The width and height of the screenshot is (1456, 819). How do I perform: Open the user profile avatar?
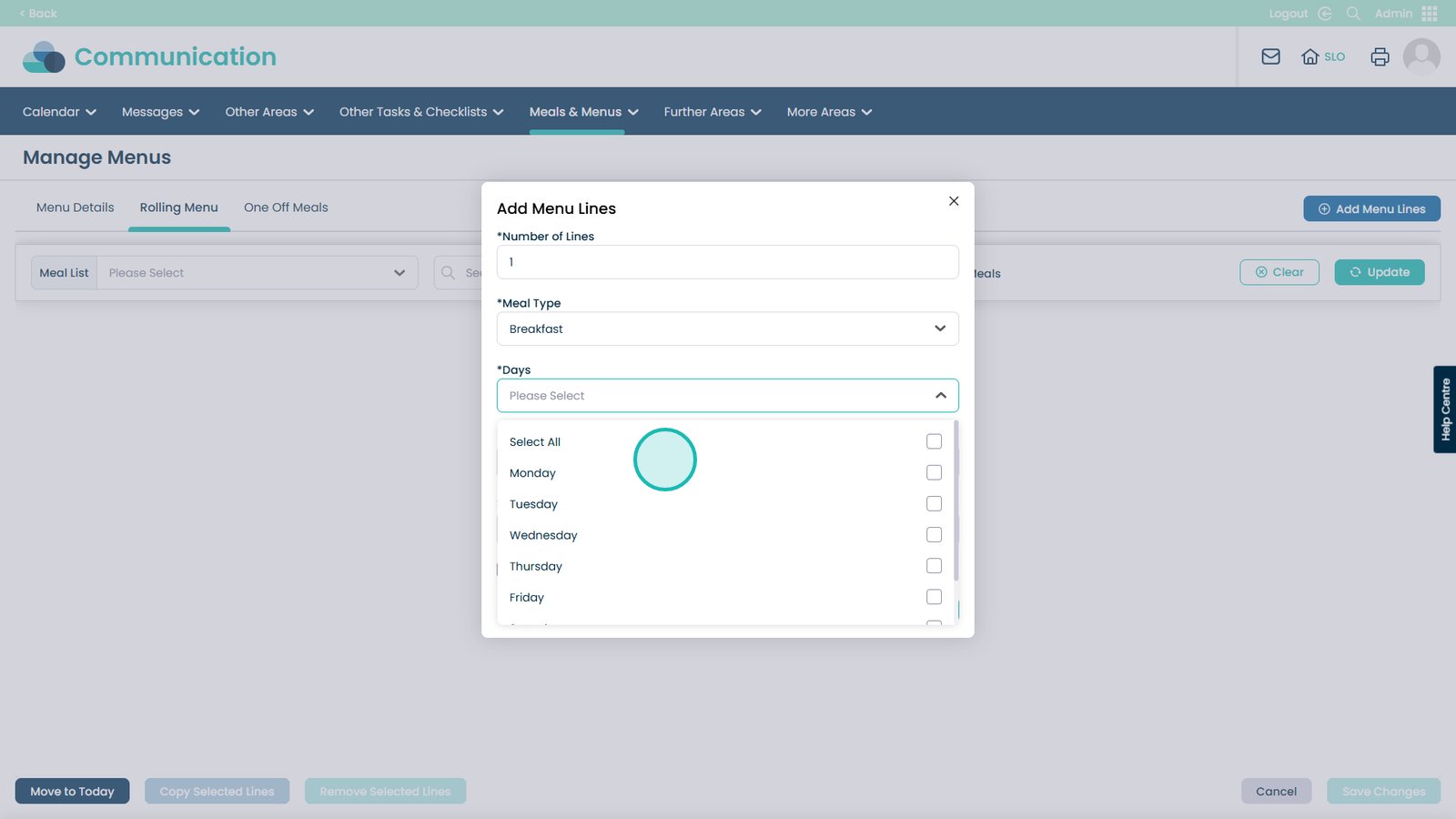[1421, 56]
